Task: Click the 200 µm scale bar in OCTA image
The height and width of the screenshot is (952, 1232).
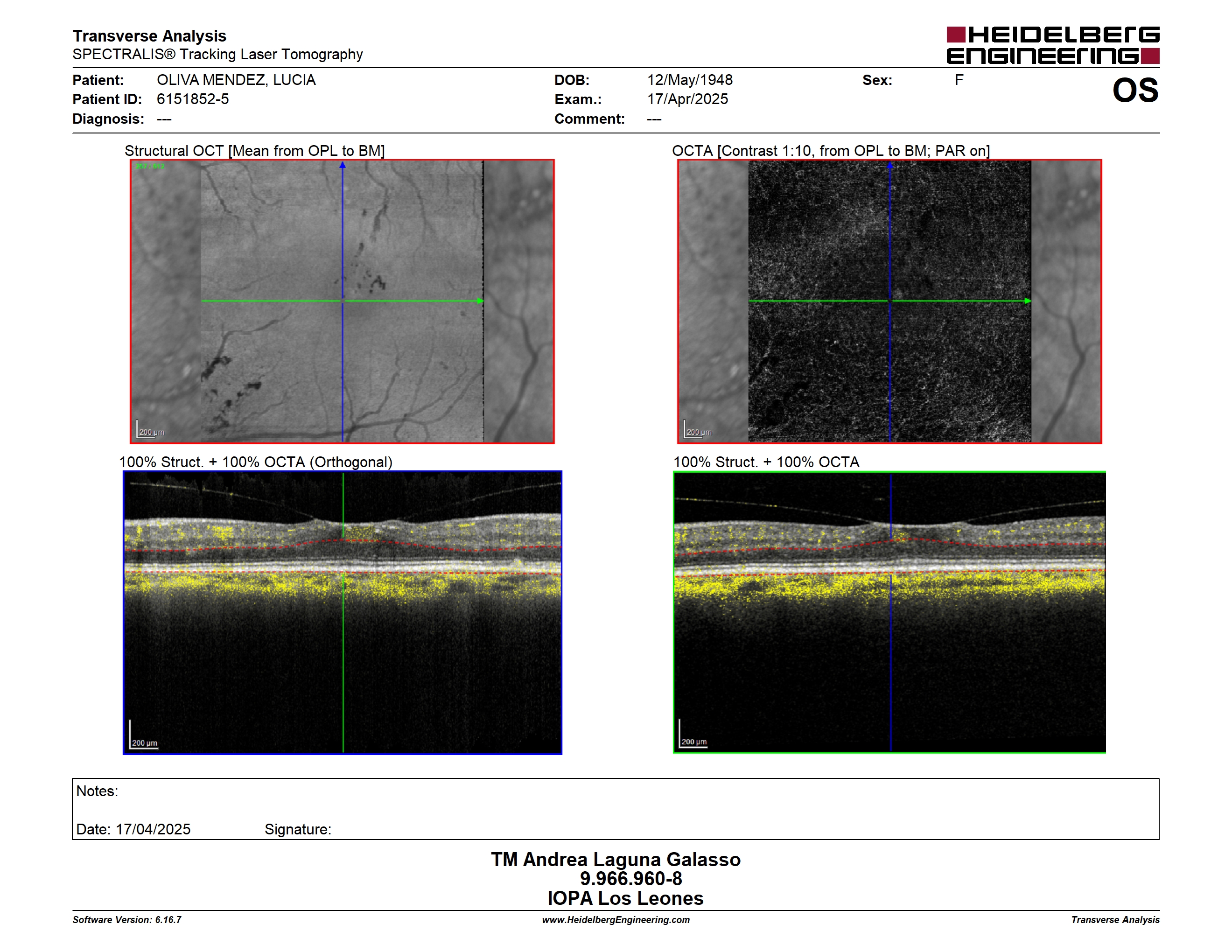Action: tap(697, 430)
